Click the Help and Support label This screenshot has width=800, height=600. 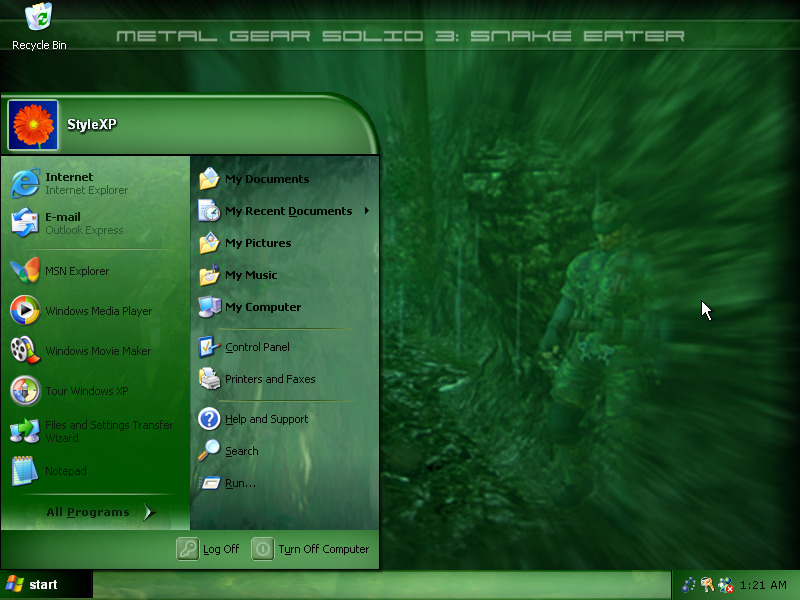266,419
